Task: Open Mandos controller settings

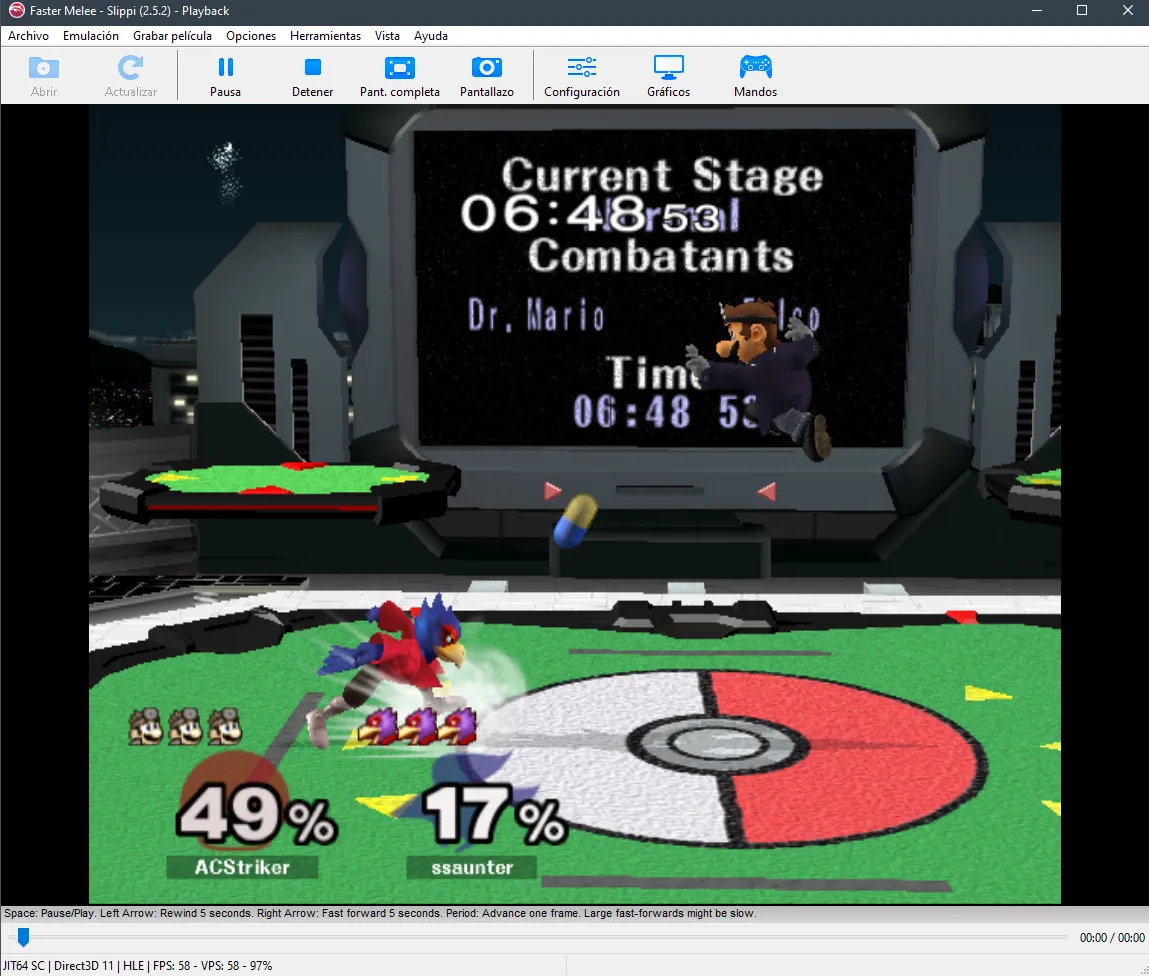Action: click(755, 76)
